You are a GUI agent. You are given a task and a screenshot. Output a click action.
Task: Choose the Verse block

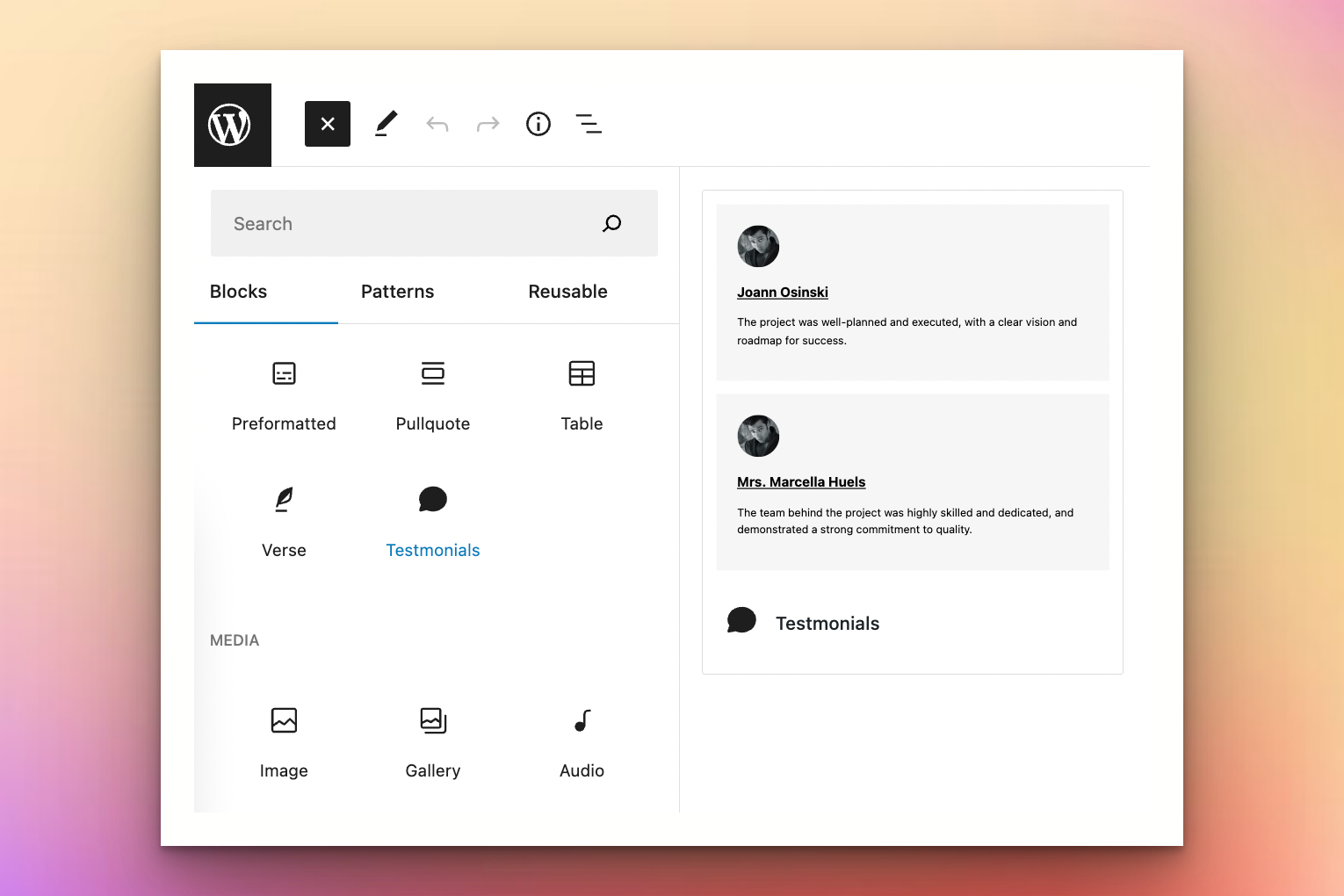(x=284, y=522)
